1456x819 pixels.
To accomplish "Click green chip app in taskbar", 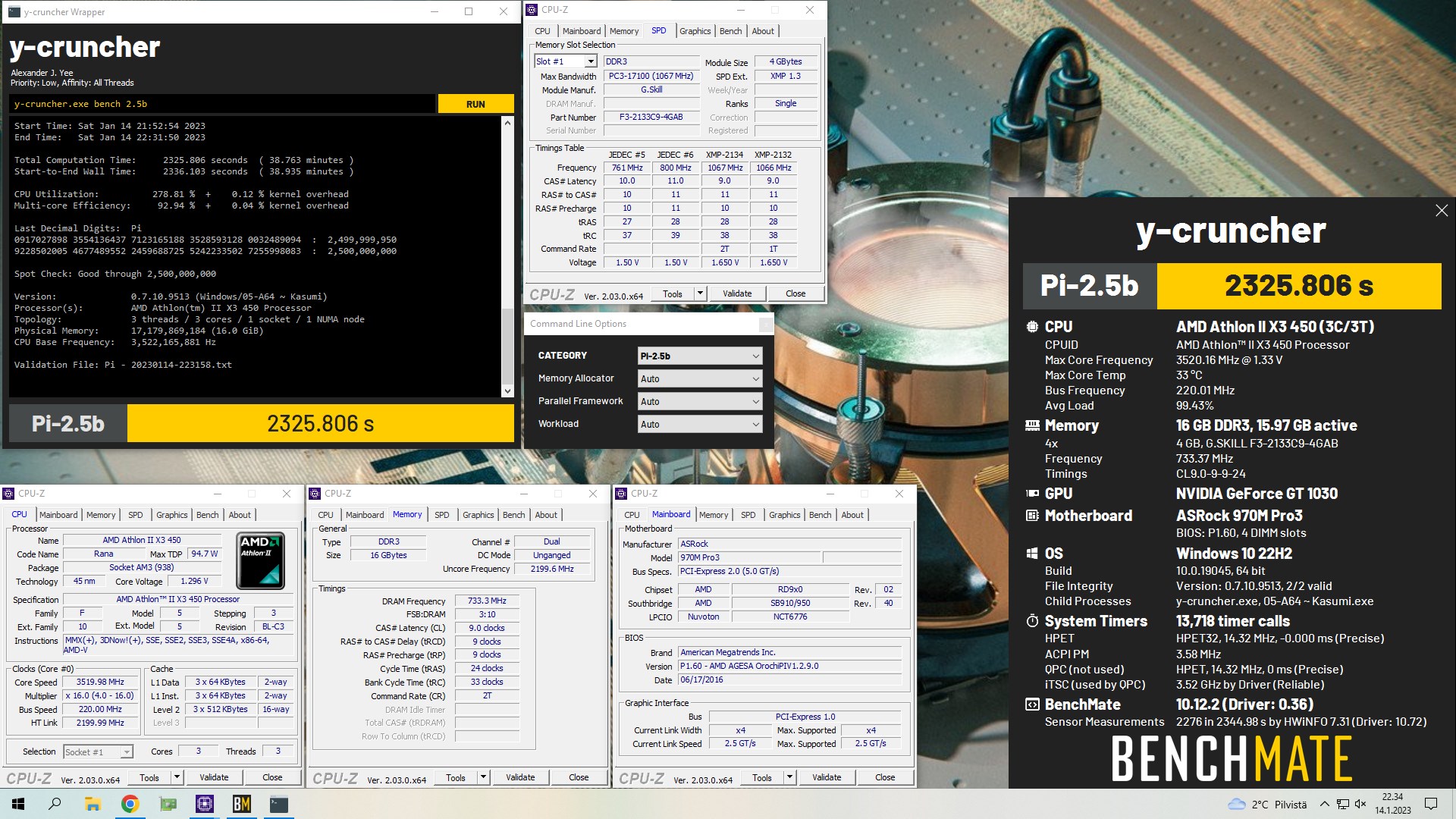I will [x=167, y=804].
